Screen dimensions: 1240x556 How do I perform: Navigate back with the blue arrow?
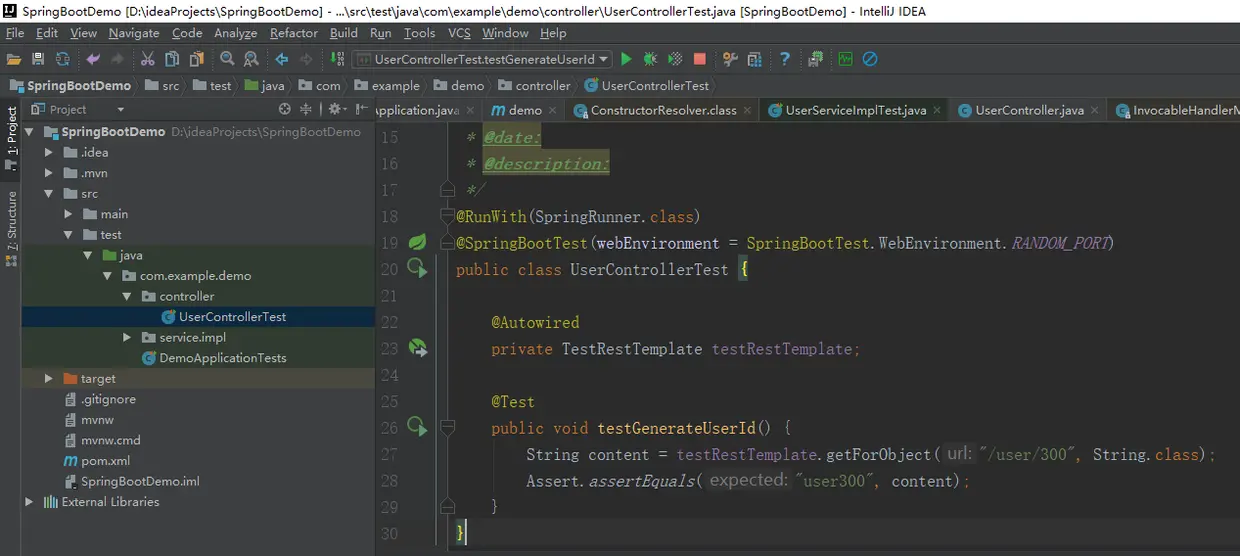pos(282,60)
